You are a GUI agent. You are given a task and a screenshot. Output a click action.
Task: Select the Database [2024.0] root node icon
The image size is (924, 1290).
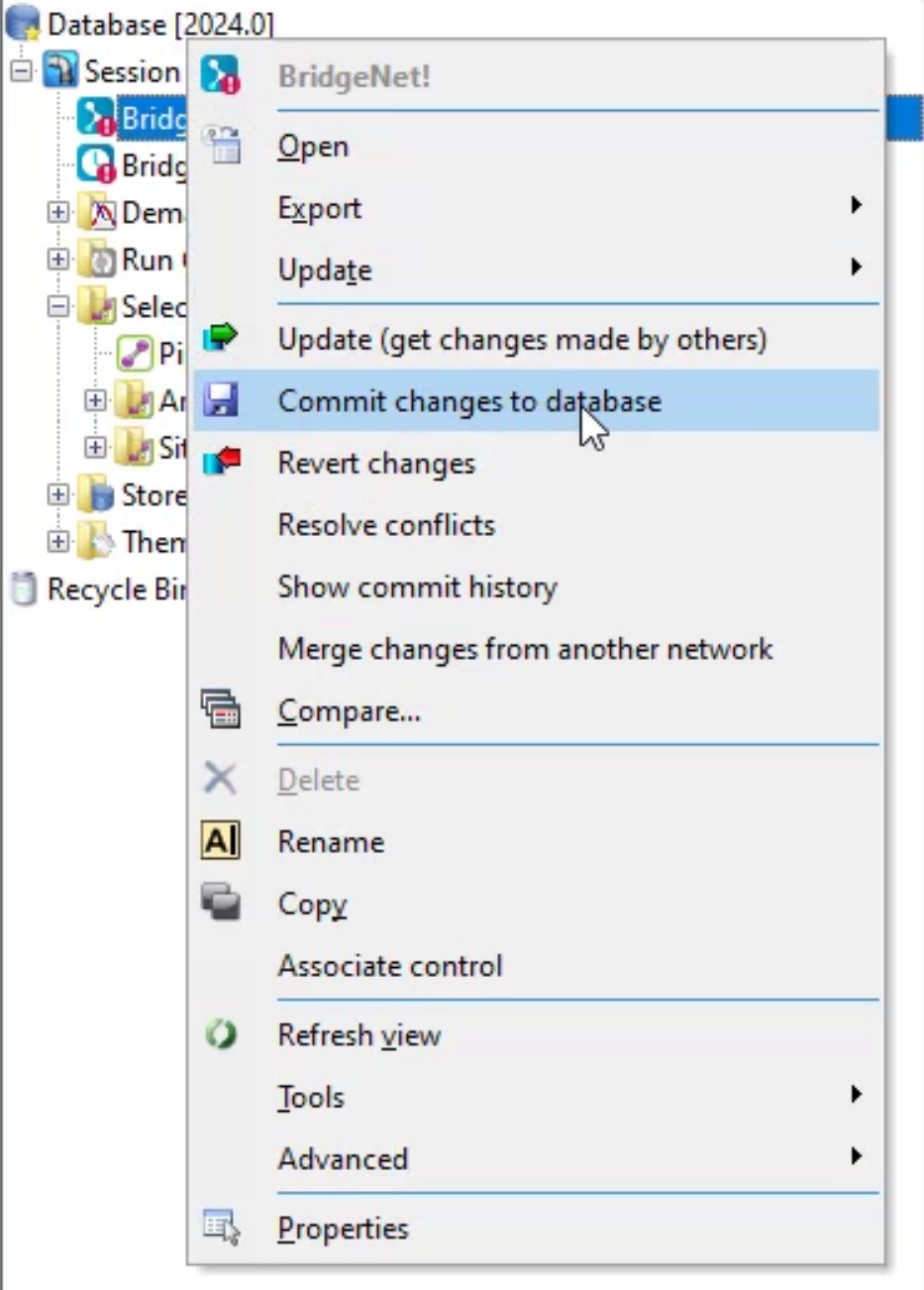[23, 23]
